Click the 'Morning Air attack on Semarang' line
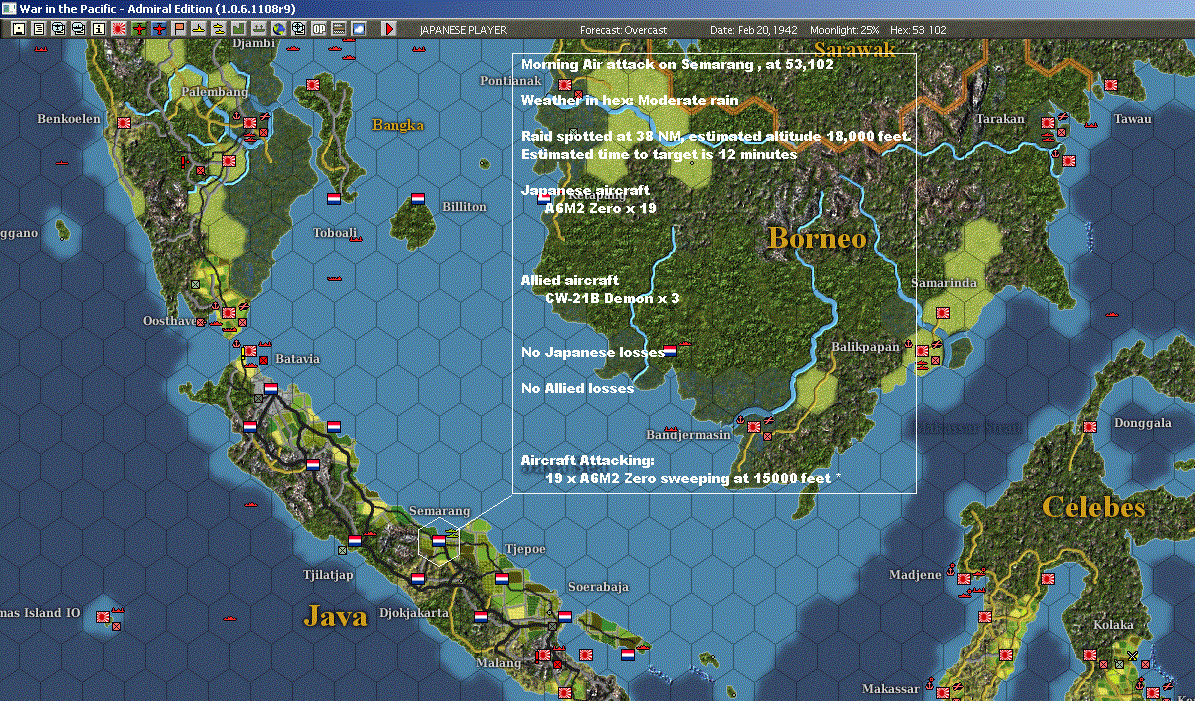This screenshot has width=1195, height=701. [678, 64]
